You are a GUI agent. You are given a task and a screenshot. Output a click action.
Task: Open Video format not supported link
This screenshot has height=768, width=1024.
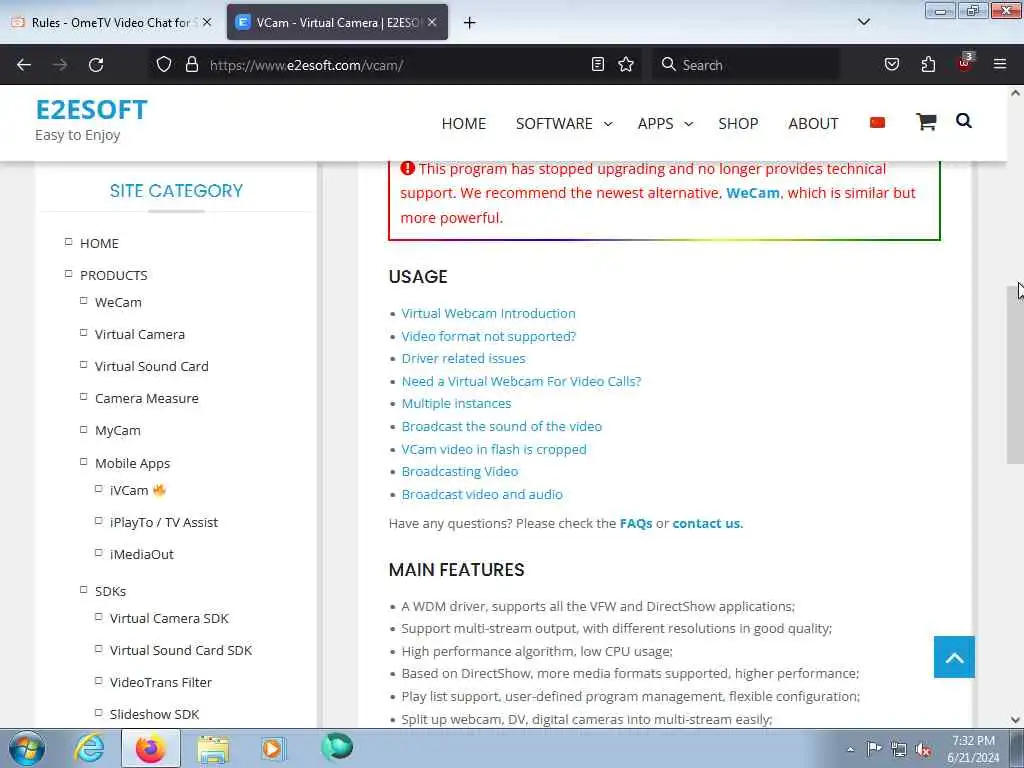(x=488, y=336)
